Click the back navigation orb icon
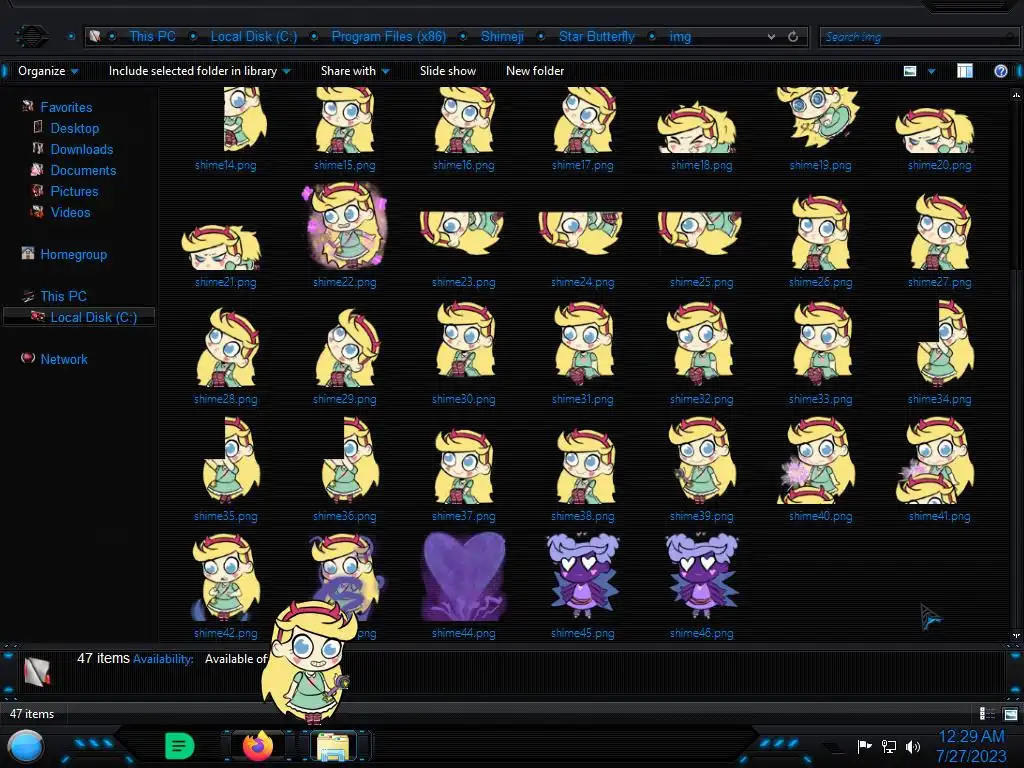Screen dimensions: 1024x768 point(31,37)
